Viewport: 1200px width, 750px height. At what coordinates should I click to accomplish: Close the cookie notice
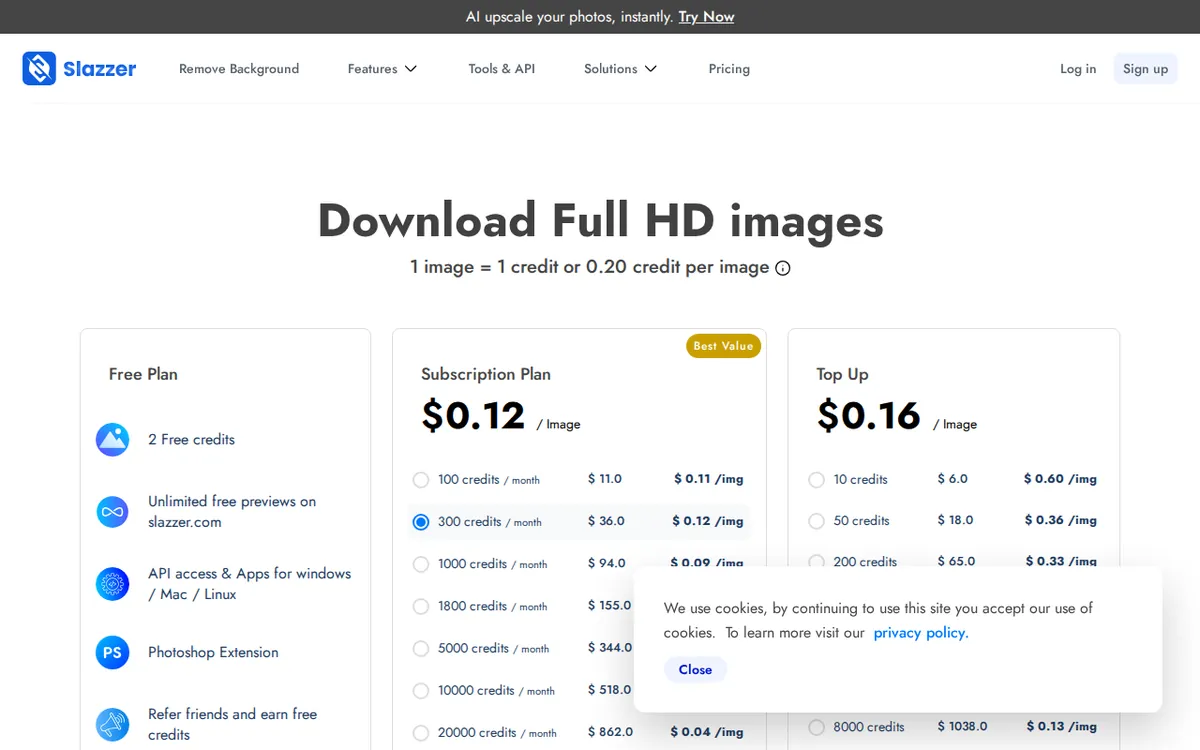pos(695,670)
